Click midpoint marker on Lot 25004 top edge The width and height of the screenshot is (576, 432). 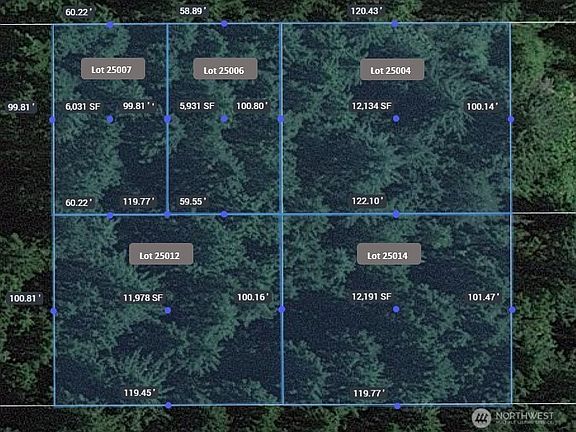(395, 24)
